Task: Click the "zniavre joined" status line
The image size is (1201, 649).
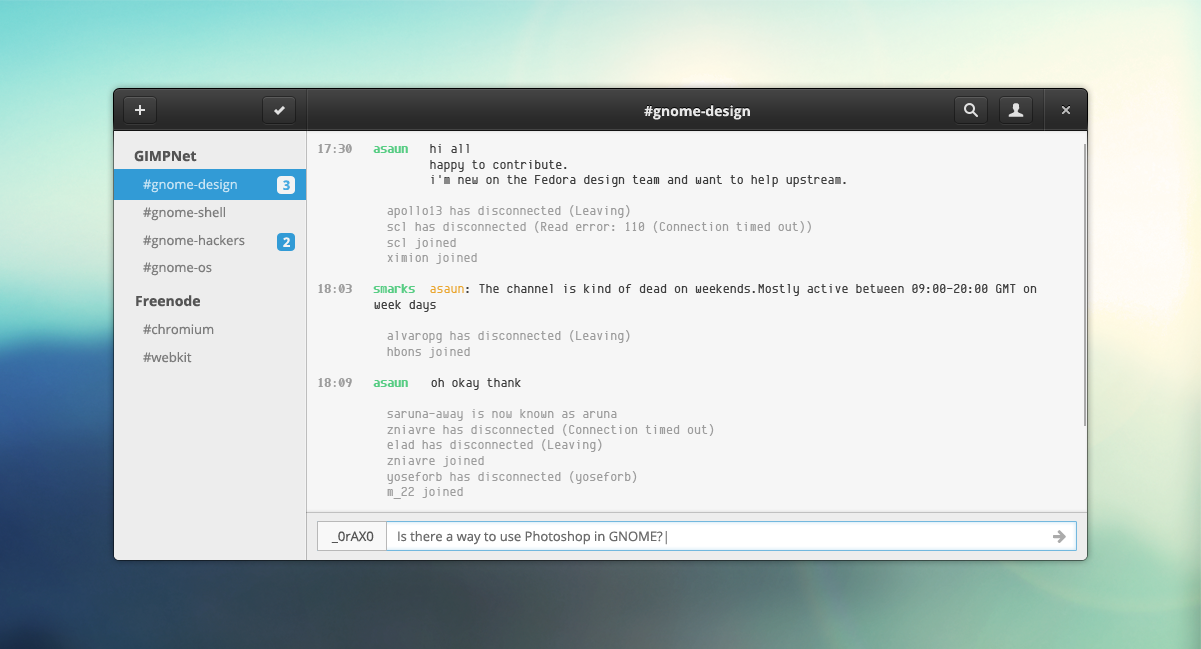Action: point(436,461)
